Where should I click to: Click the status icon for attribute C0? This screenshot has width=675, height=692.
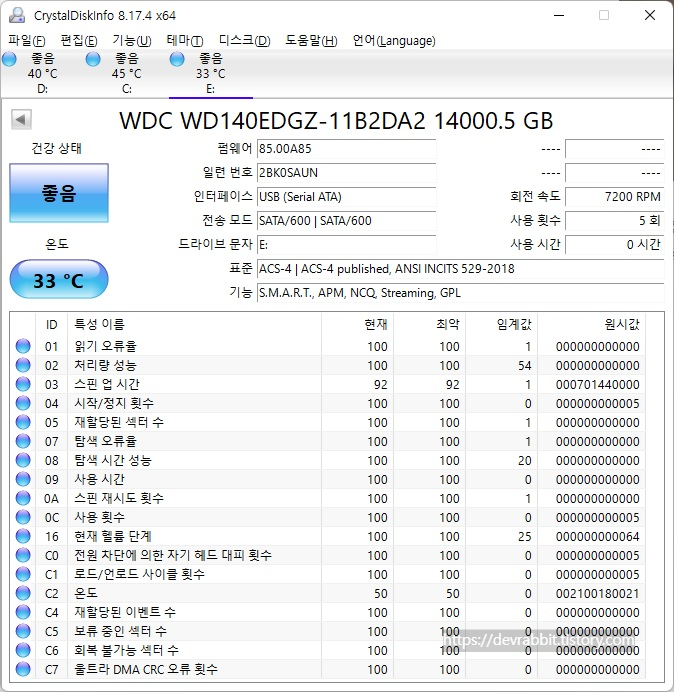point(23,555)
